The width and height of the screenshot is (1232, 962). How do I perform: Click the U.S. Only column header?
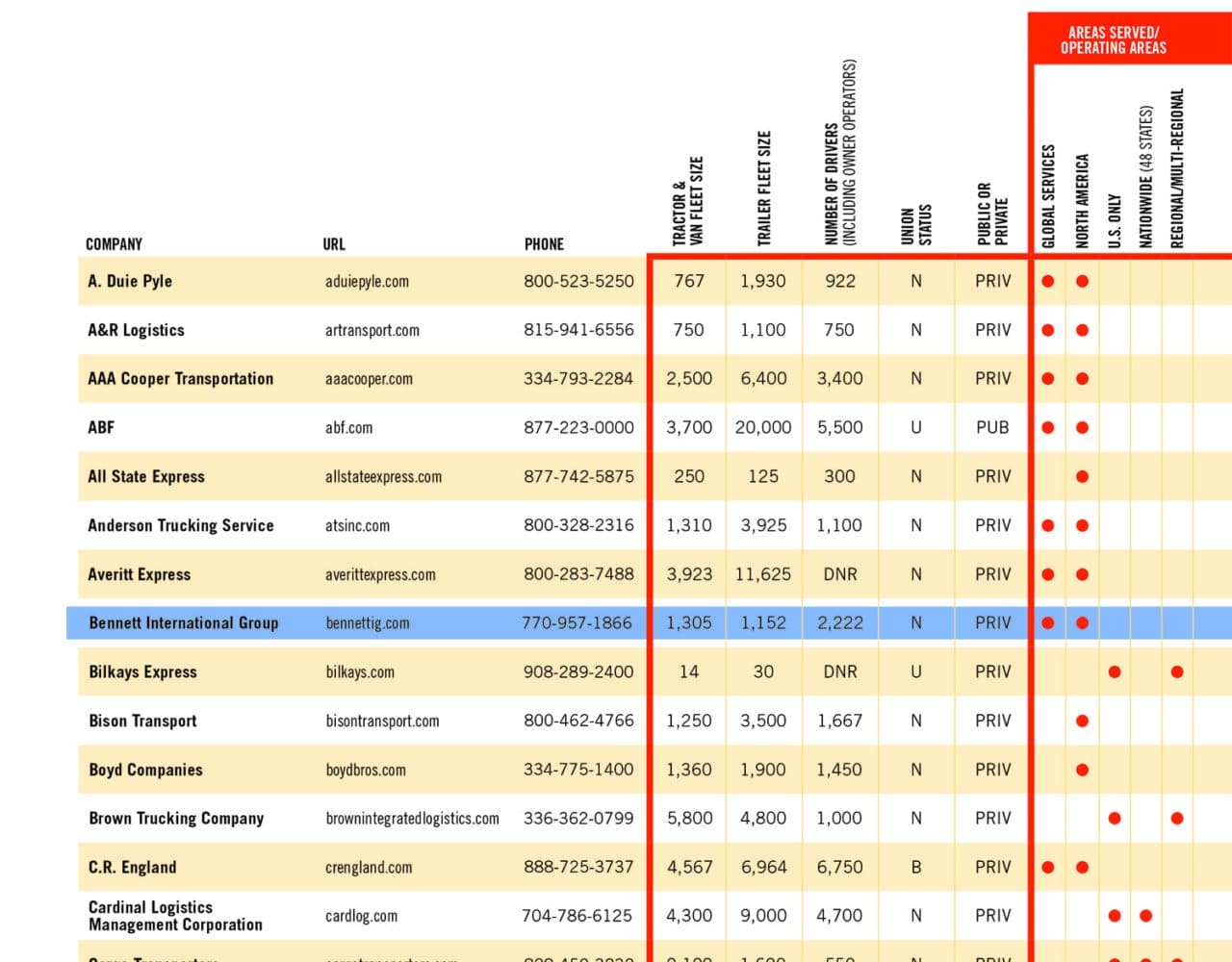click(1115, 220)
